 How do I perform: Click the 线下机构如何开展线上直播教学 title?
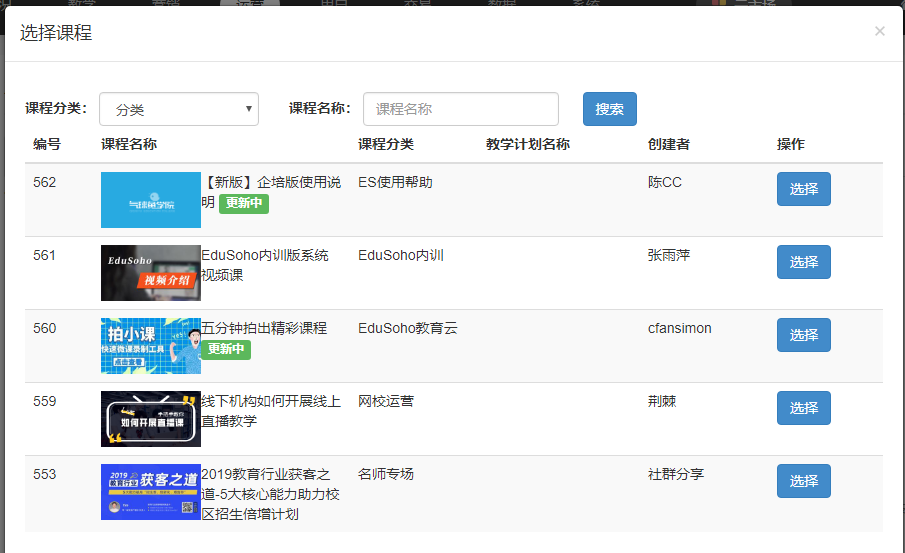click(x=271, y=402)
